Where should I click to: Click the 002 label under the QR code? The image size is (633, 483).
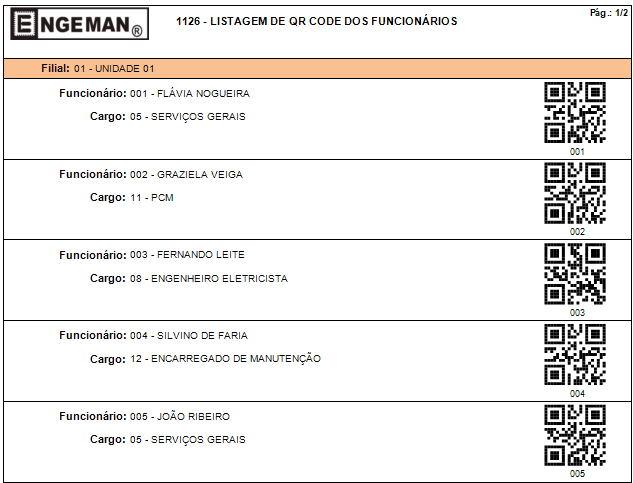pos(577,231)
